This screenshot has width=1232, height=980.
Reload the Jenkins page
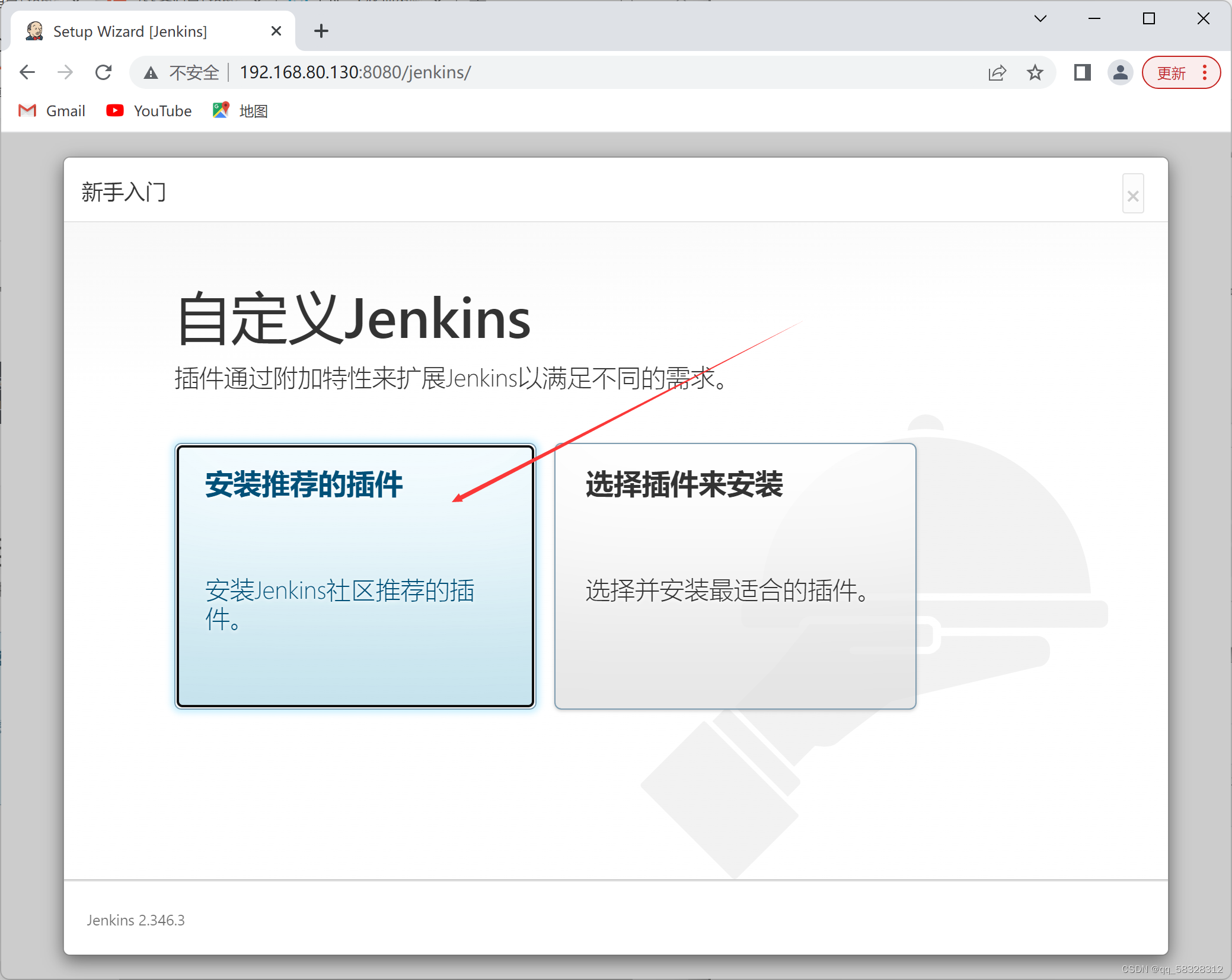104,72
